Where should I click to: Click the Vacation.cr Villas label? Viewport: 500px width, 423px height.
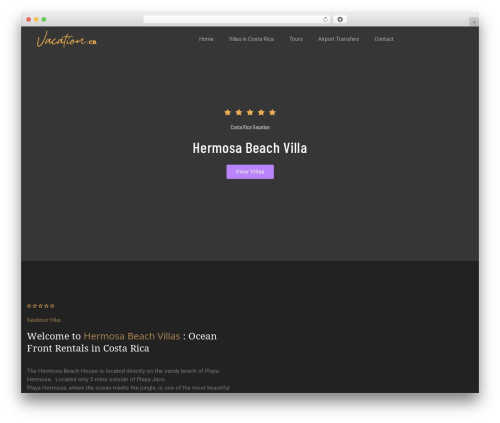pyautogui.click(x=44, y=320)
